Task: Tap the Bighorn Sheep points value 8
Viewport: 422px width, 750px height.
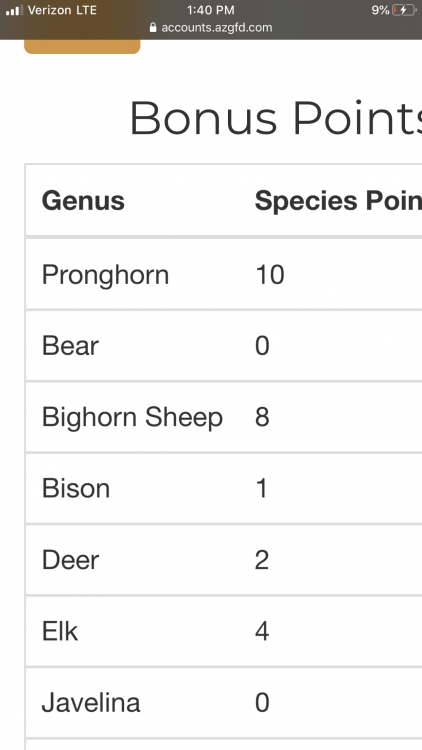Action: click(x=262, y=417)
